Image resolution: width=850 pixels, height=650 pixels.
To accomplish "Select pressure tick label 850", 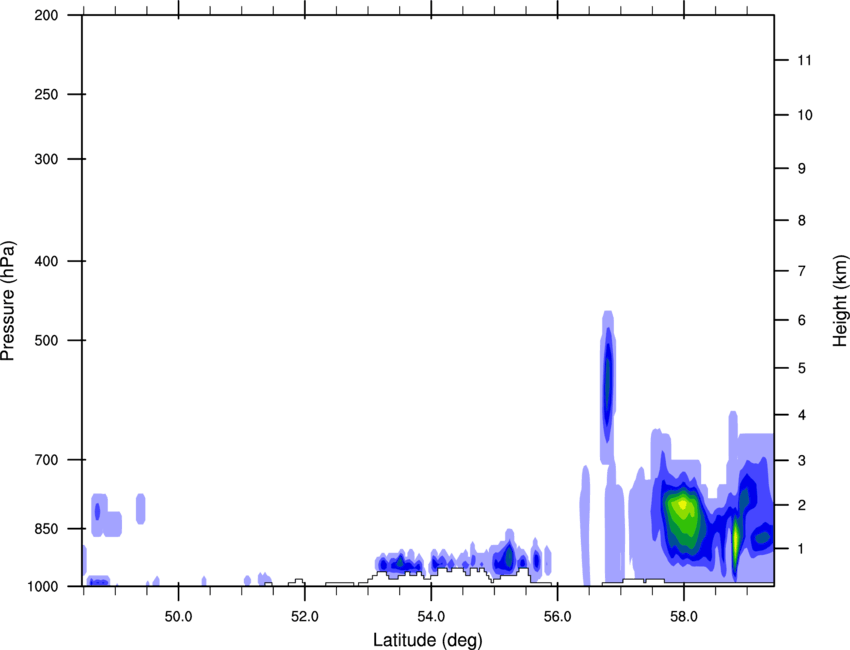I will pos(46,529).
